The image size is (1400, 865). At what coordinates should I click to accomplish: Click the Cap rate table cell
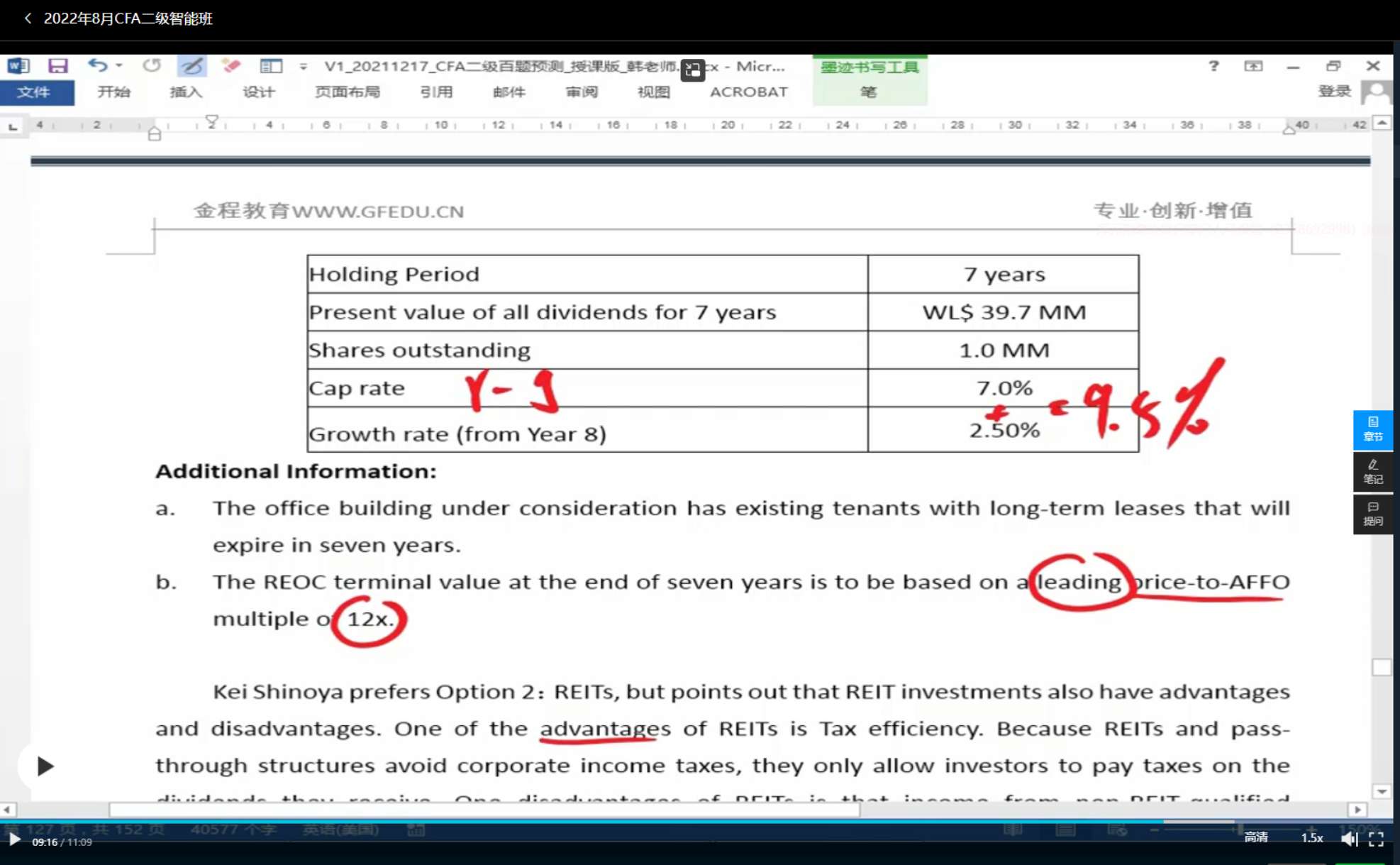tap(587, 388)
